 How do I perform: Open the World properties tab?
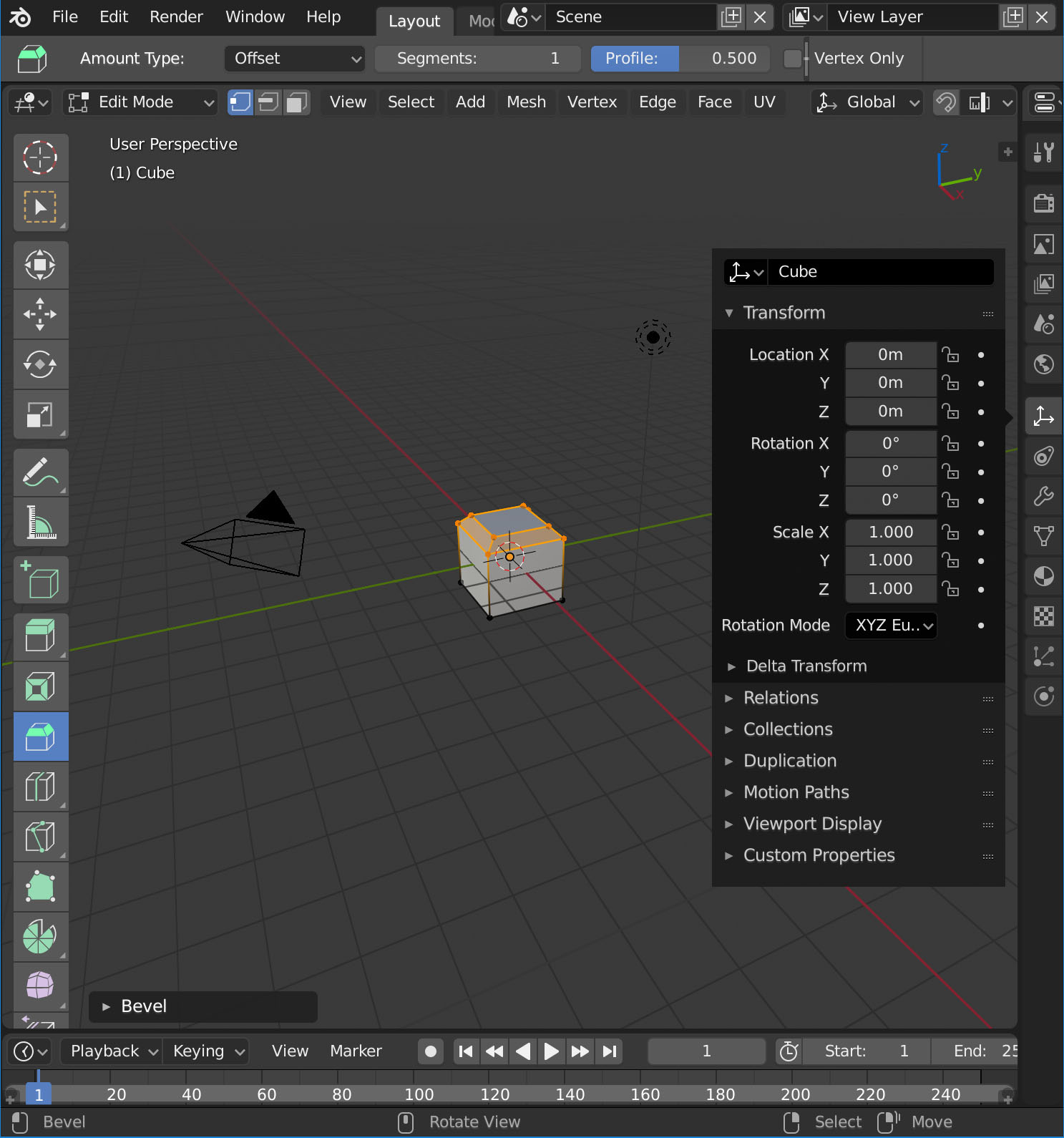pos(1044,364)
